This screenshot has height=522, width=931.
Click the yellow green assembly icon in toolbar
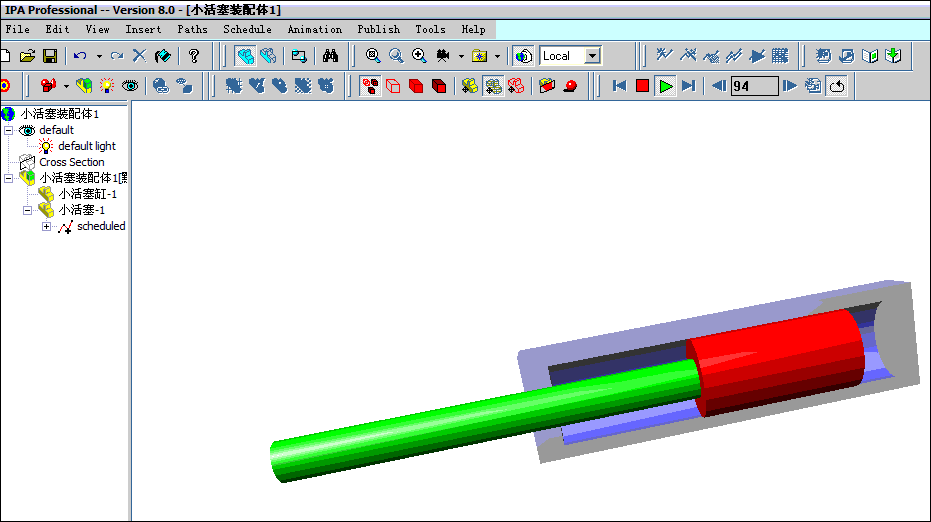pos(84,86)
